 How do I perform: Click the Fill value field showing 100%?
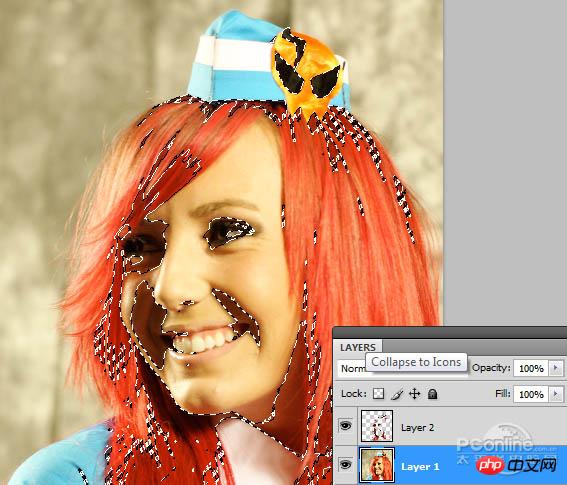(x=531, y=394)
